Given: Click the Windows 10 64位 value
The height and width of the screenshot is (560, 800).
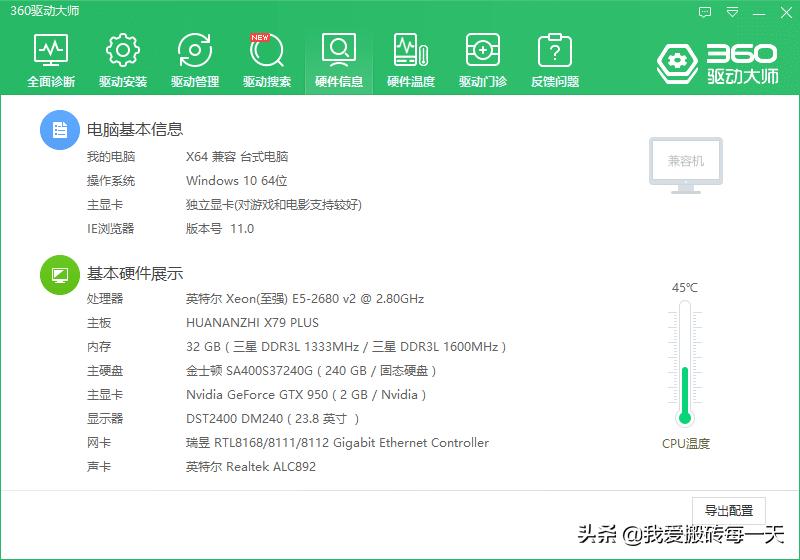Looking at the screenshot, I should (236, 181).
